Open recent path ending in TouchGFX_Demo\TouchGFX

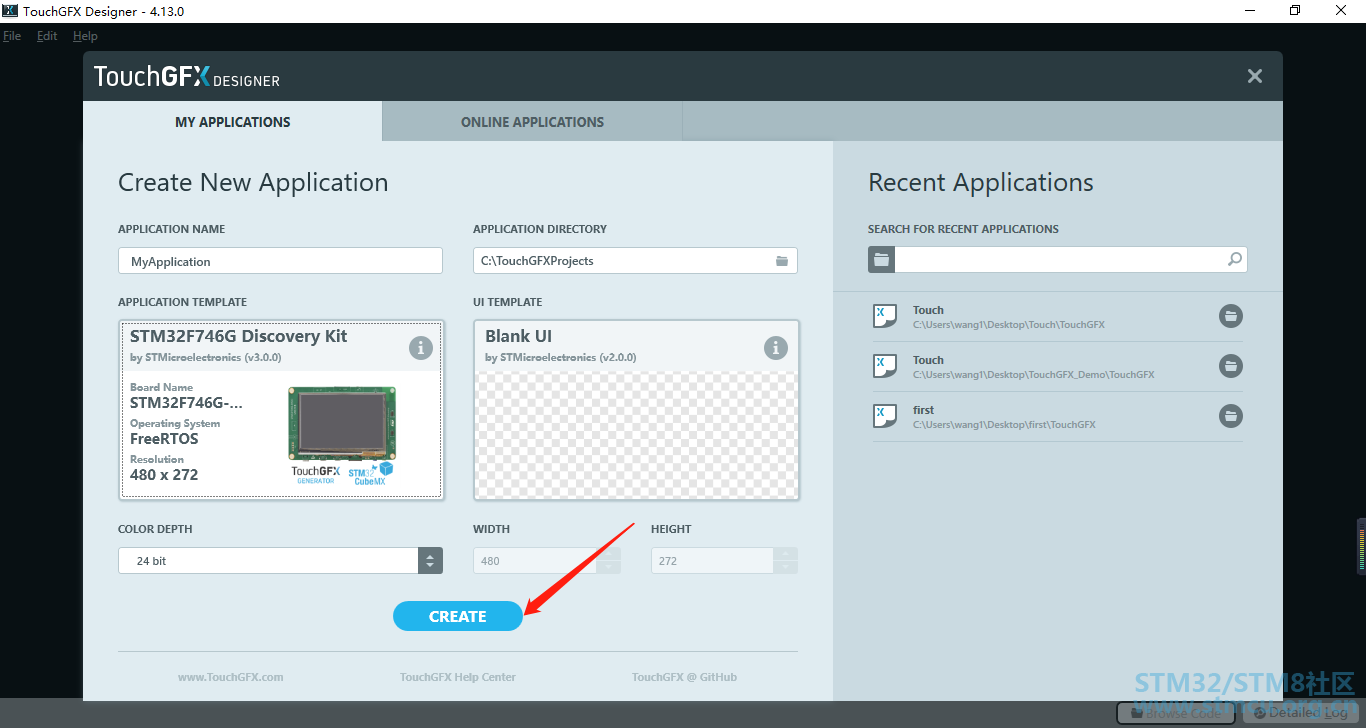(x=1034, y=375)
